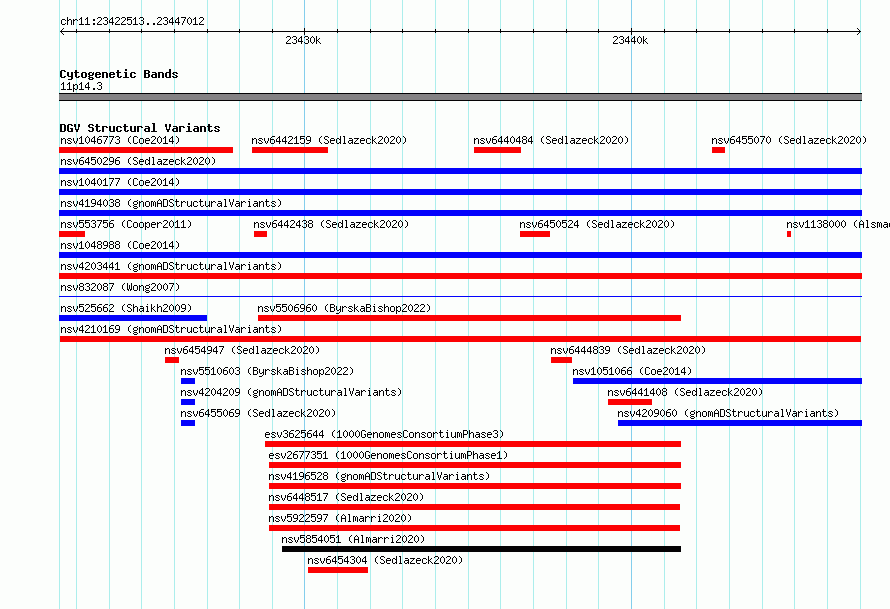The height and width of the screenshot is (609, 890).
Task: Click the black nsv5854051 variant bar
Action: tap(481, 549)
